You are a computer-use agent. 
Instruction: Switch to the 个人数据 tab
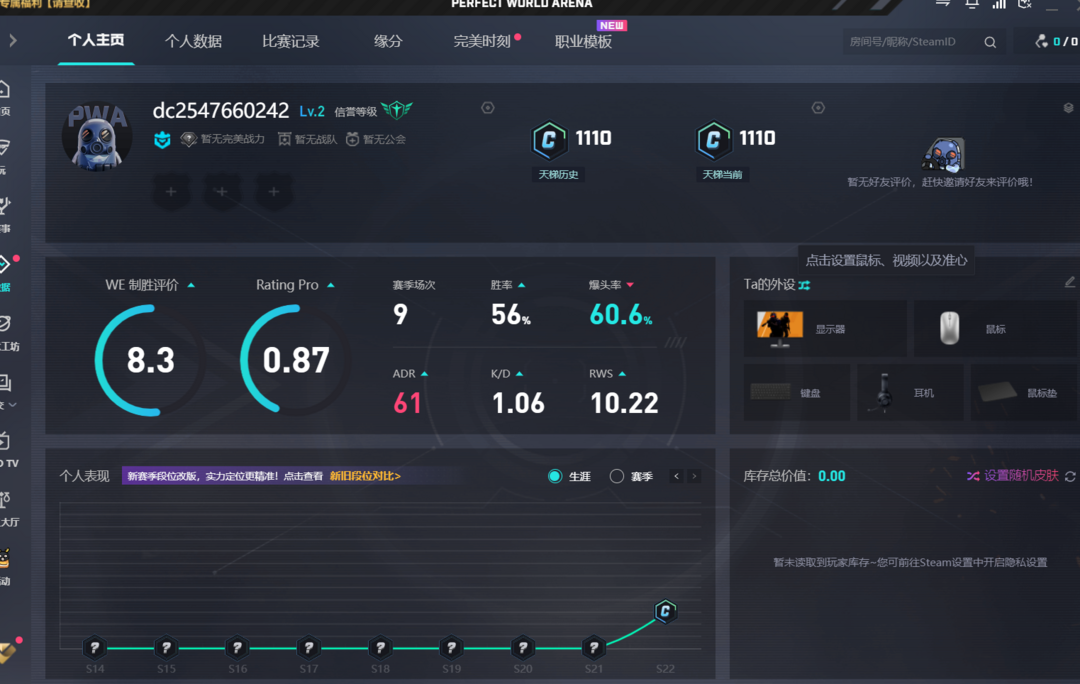tap(193, 41)
